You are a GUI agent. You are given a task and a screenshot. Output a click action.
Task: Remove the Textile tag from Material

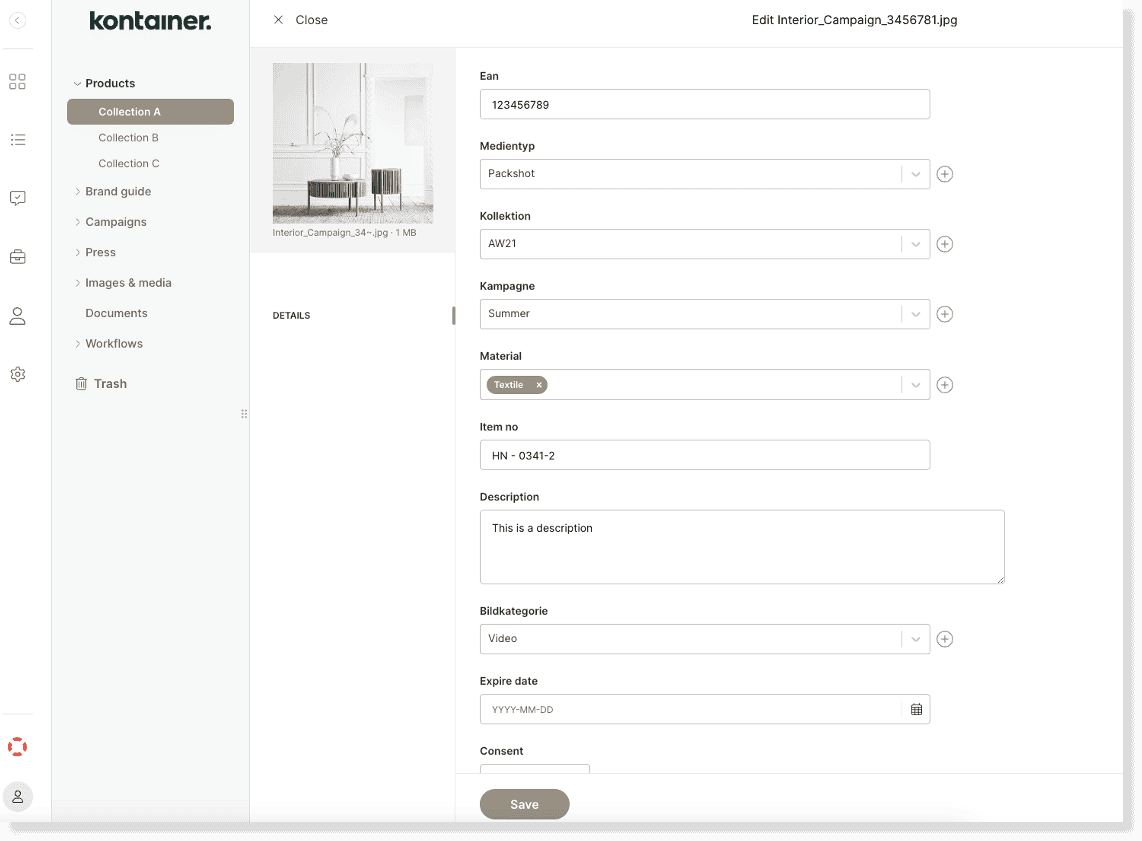538,384
